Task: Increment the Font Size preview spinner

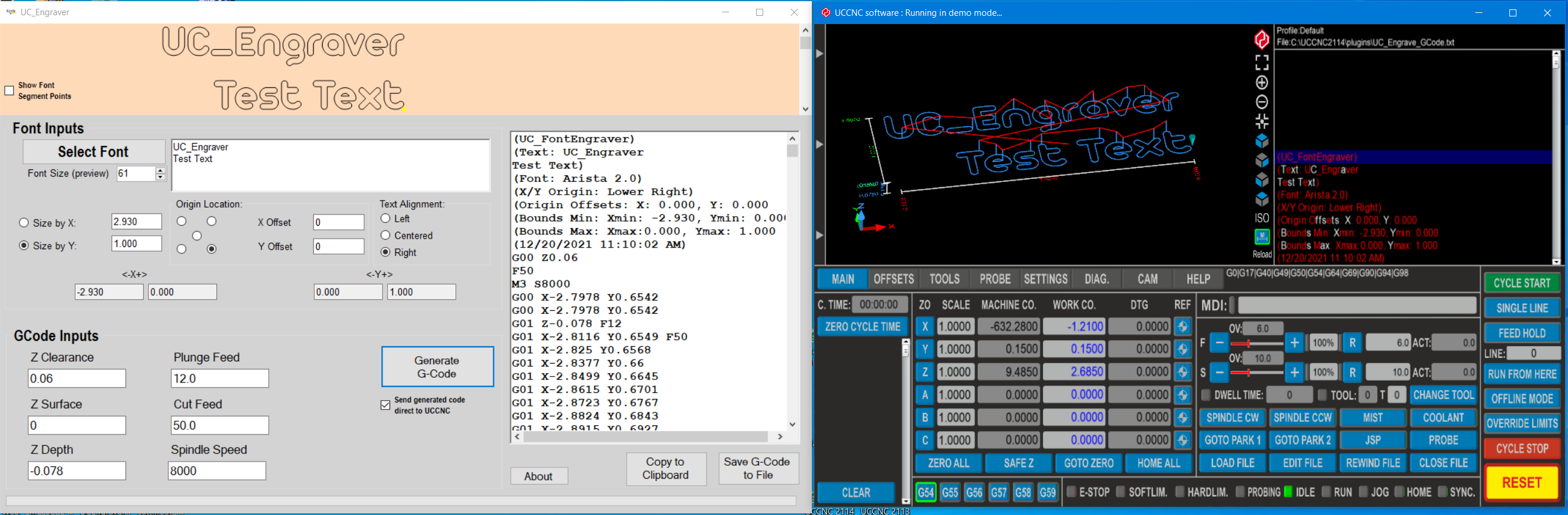Action: pos(161,170)
